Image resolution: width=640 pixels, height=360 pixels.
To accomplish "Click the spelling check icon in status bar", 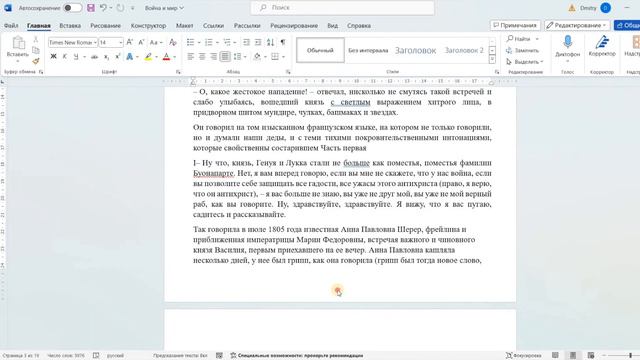I will coord(96,356).
